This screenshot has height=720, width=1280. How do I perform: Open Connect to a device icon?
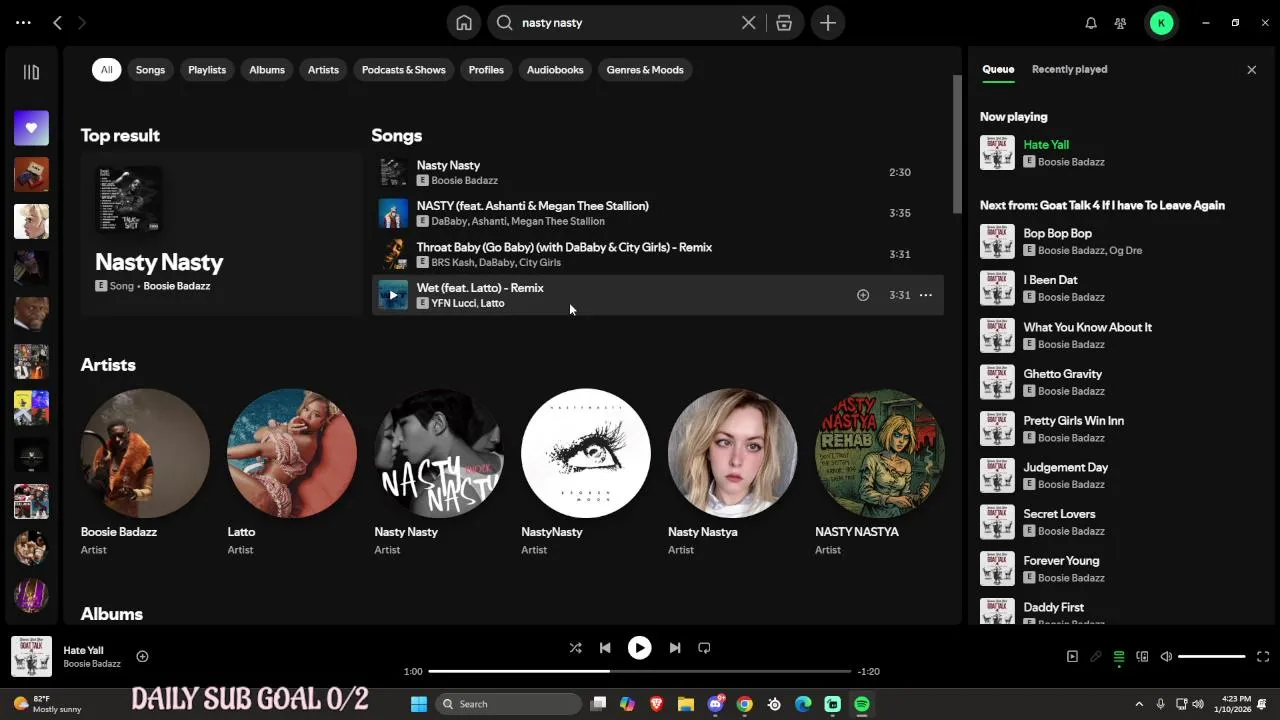pos(1142,657)
